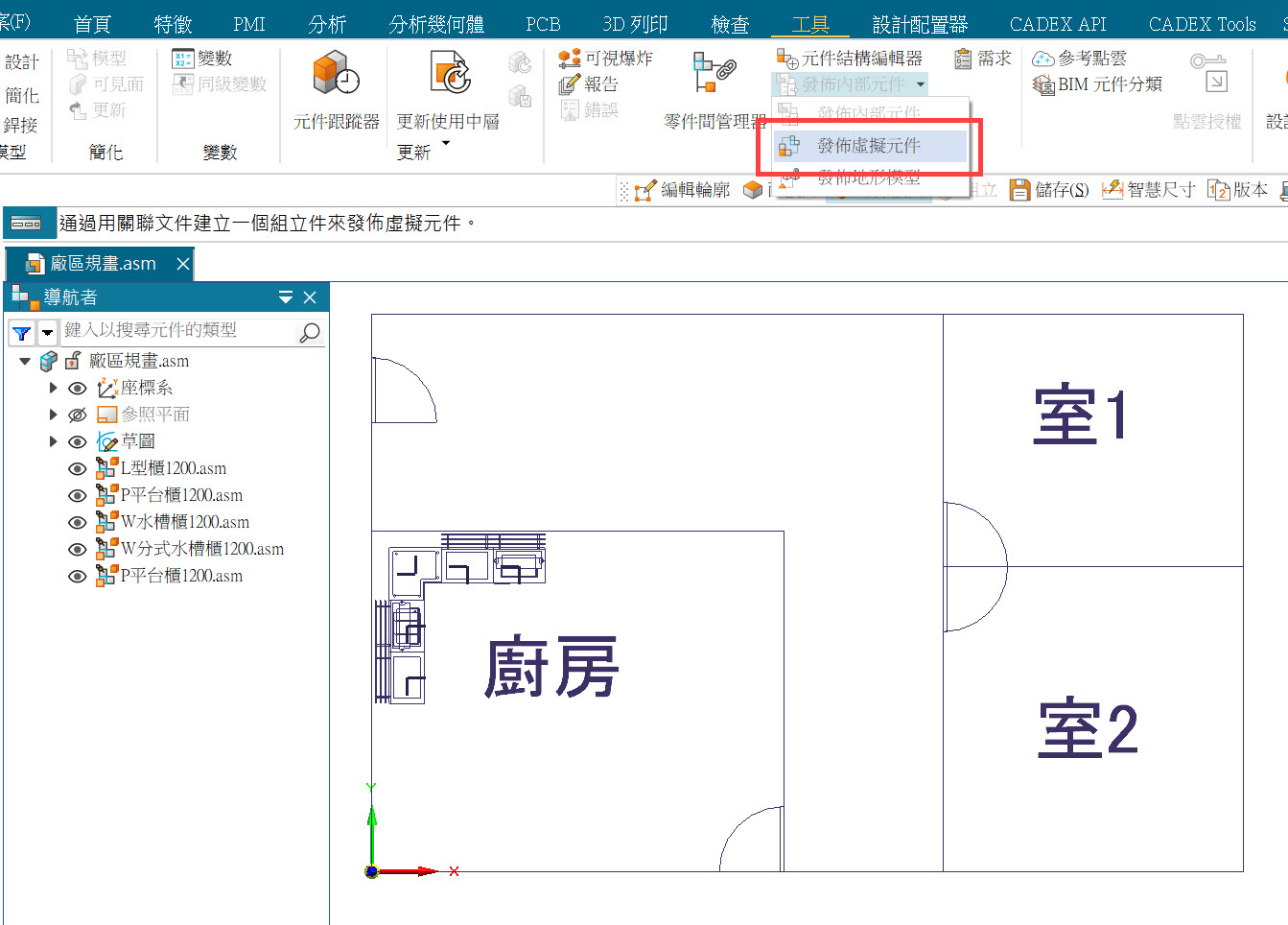The height and width of the screenshot is (925, 1288).
Task: Select 發佈虛擬元件 from the dropdown menu
Action: point(868,146)
